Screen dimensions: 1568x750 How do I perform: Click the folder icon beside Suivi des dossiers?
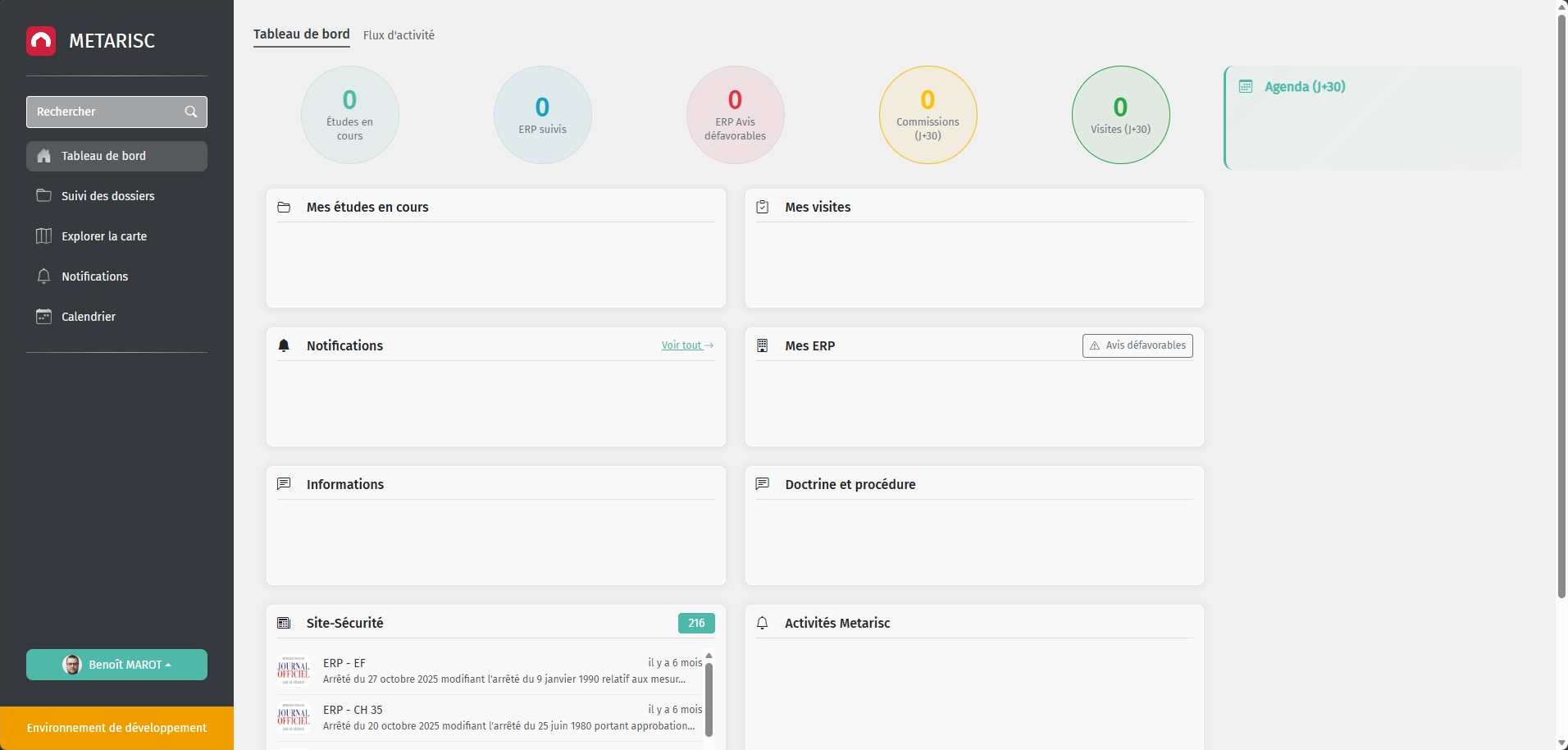pos(44,195)
